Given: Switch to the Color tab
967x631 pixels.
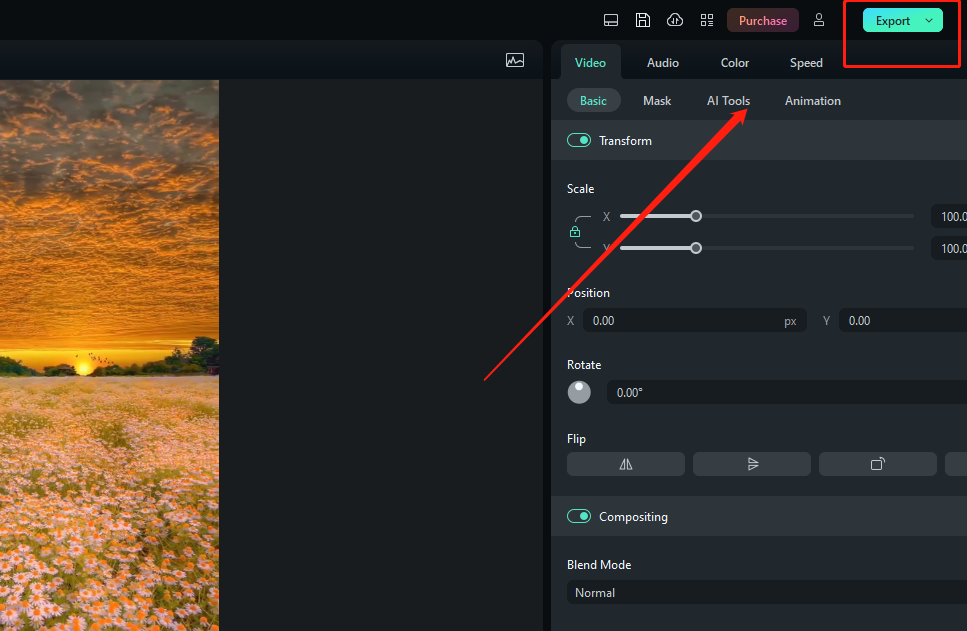Looking at the screenshot, I should point(734,62).
